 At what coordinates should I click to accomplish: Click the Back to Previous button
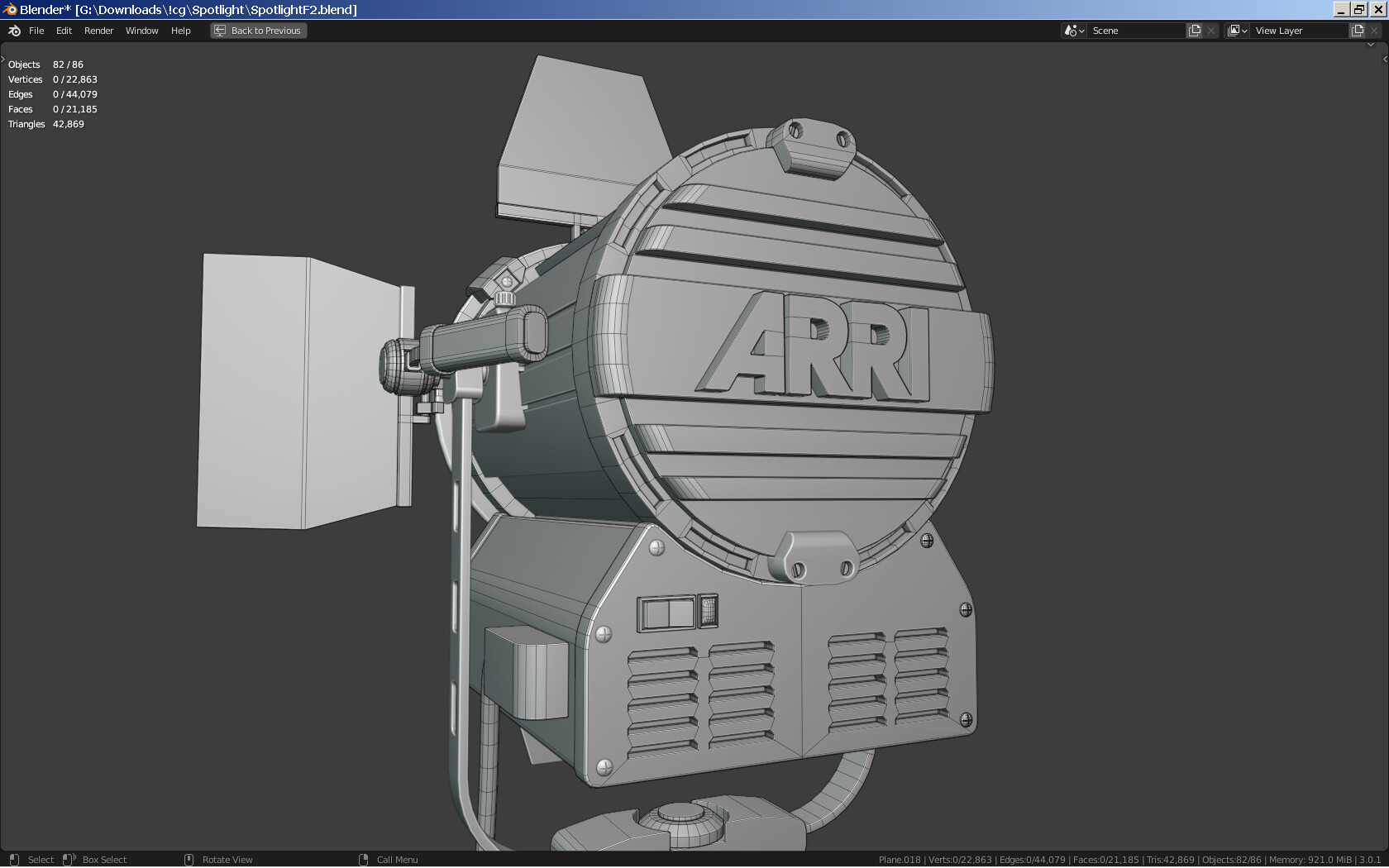258,30
